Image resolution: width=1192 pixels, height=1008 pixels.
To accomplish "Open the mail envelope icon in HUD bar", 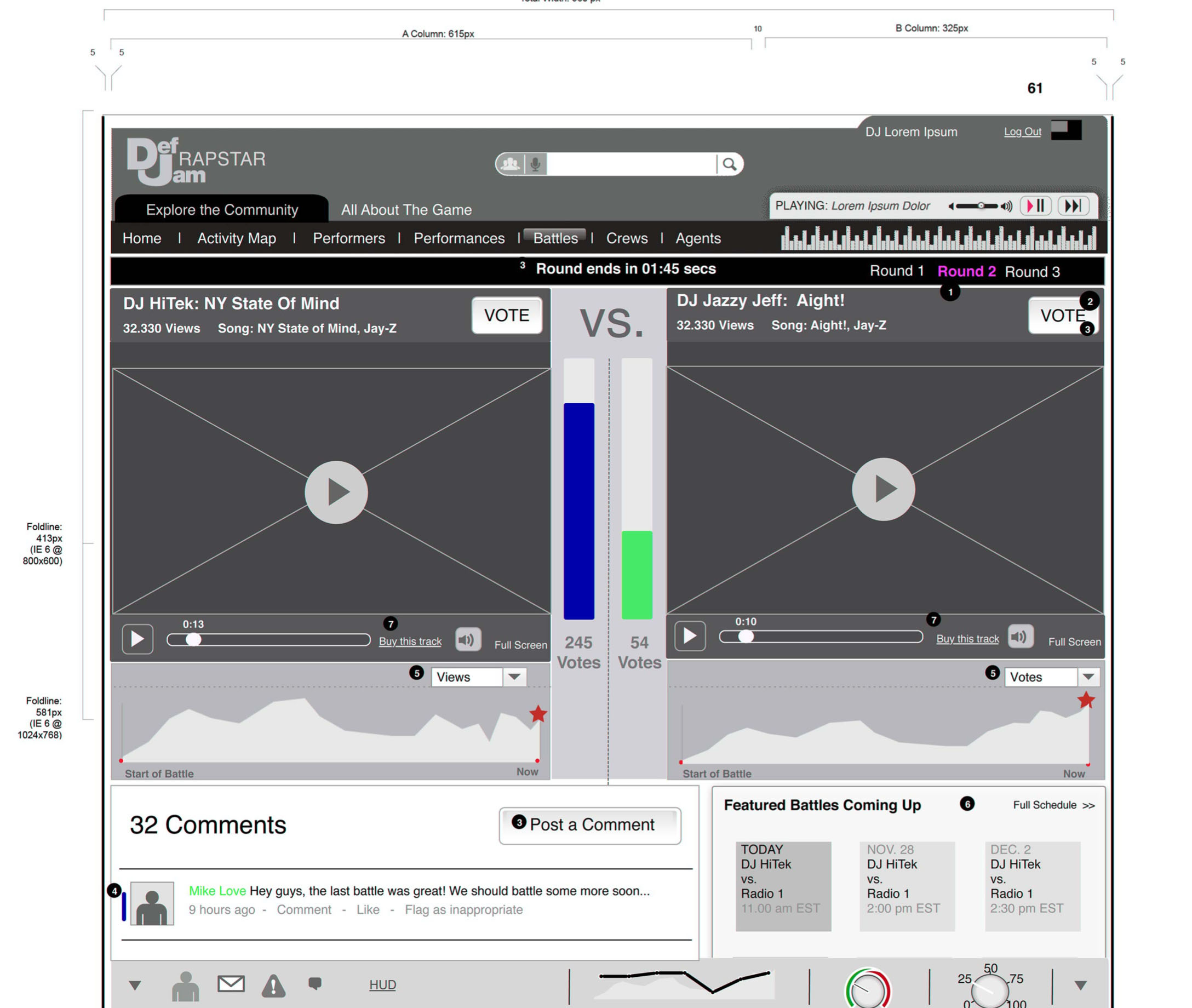I will [x=231, y=983].
